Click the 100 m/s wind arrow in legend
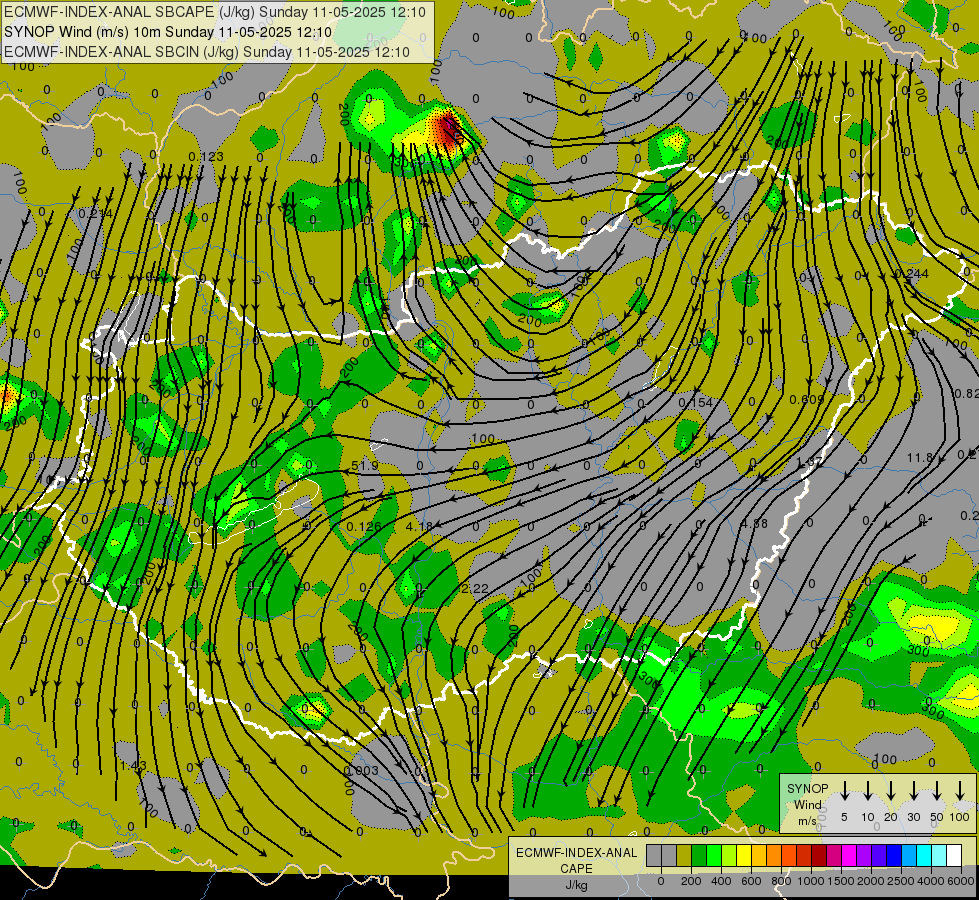979x900 pixels. click(x=960, y=791)
